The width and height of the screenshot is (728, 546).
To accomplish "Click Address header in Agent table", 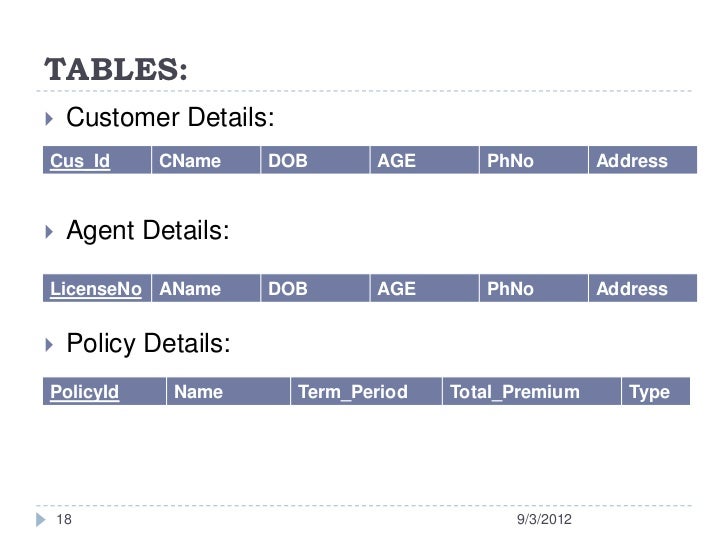I will (643, 288).
